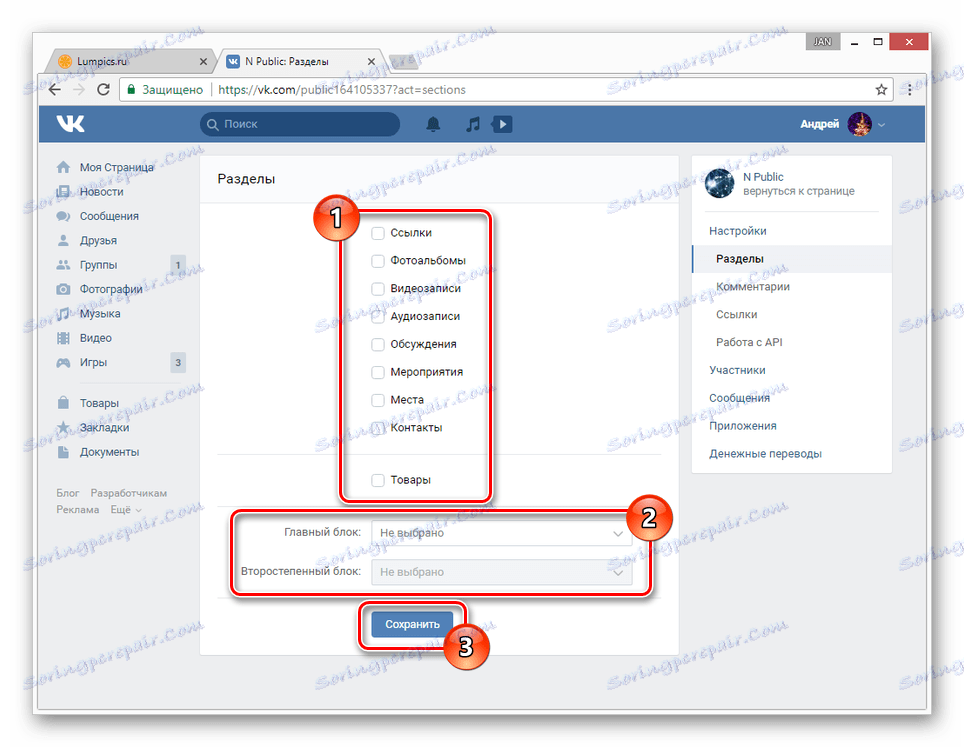Open the Реклама footer link
The image size is (964, 747).
click(77, 510)
